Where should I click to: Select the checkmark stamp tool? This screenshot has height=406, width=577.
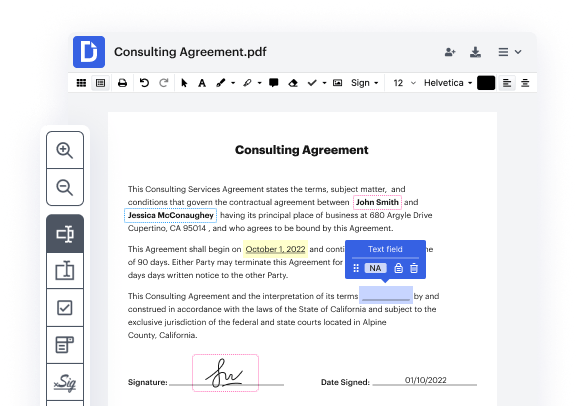[312, 83]
